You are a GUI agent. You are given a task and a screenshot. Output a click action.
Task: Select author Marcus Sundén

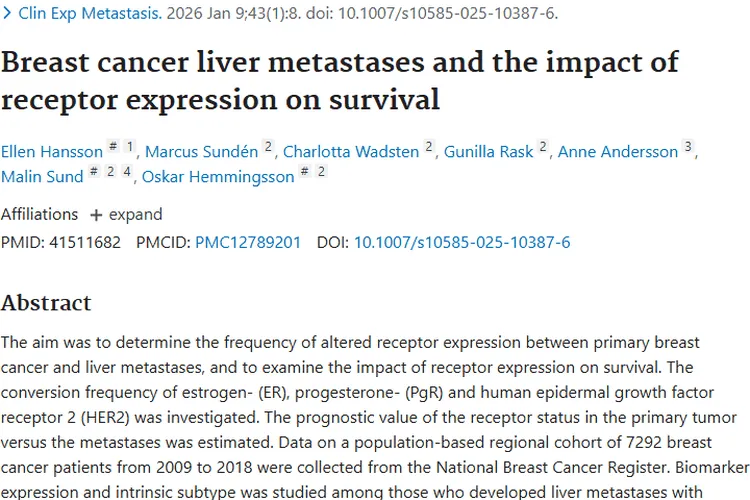point(201,152)
